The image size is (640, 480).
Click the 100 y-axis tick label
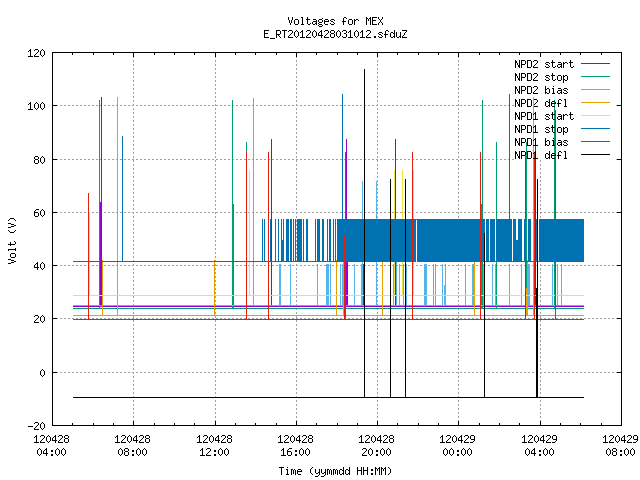36,106
